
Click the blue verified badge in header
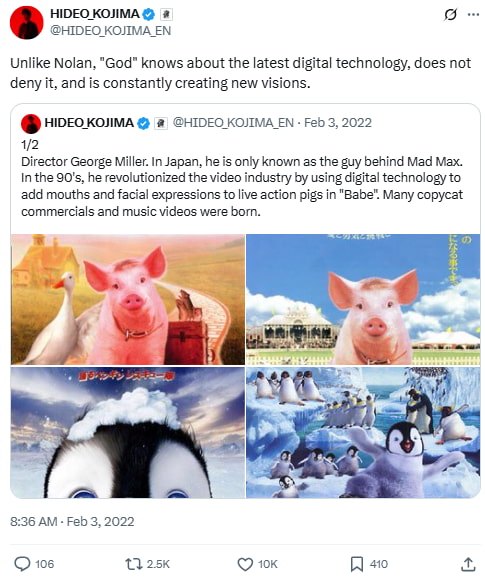(x=149, y=14)
